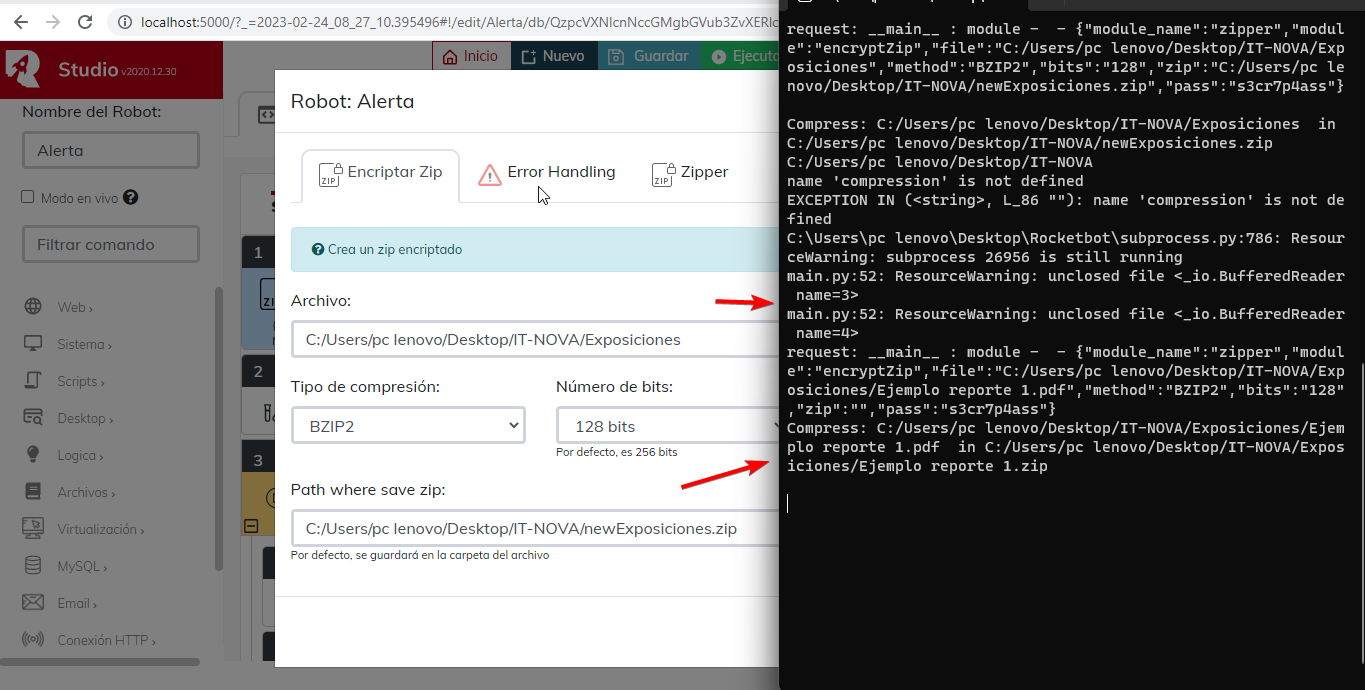Image resolution: width=1365 pixels, height=690 pixels.
Task: Click the Nuevo button in toolbar
Action: pyautogui.click(x=553, y=57)
